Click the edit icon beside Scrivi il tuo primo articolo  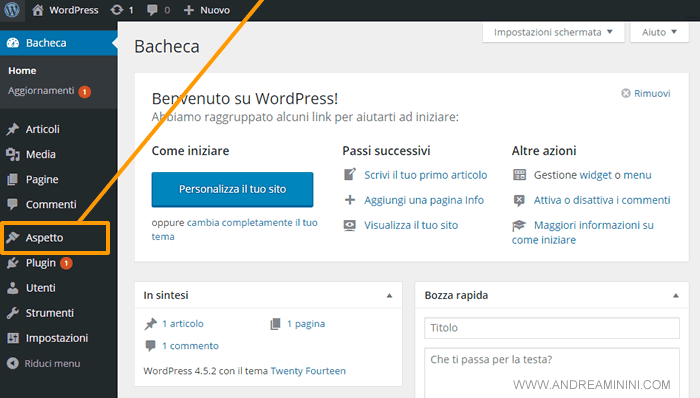click(350, 174)
